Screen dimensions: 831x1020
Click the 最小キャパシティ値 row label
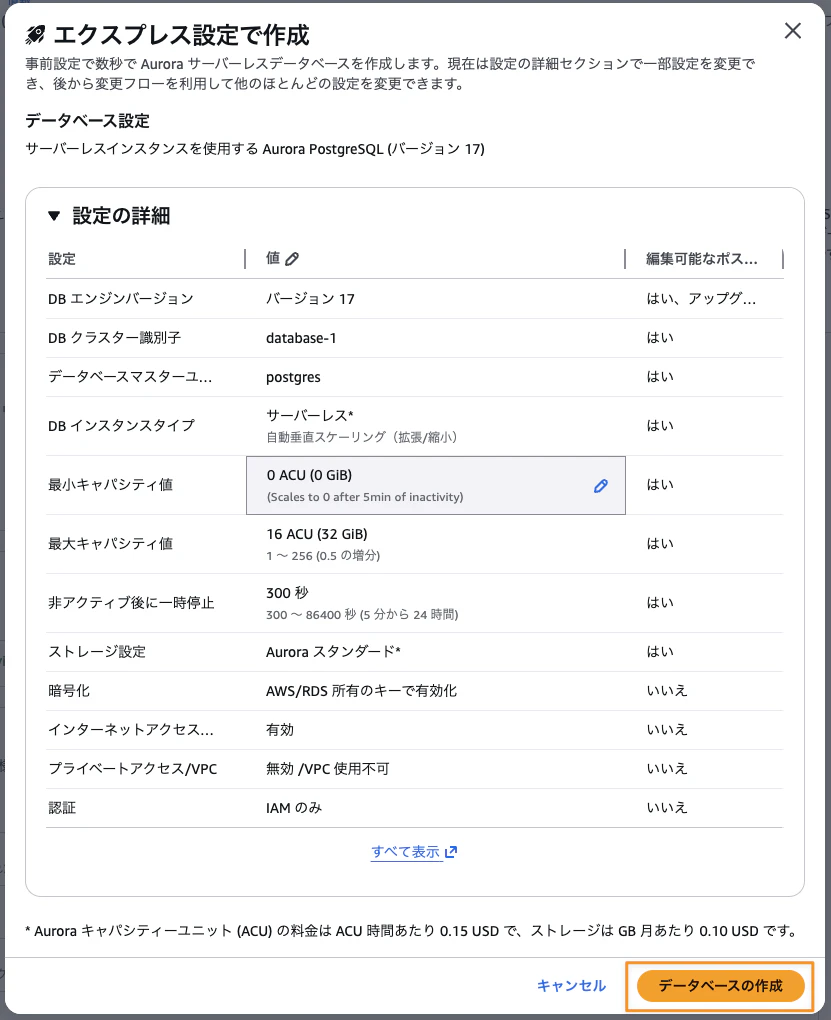tap(111, 485)
